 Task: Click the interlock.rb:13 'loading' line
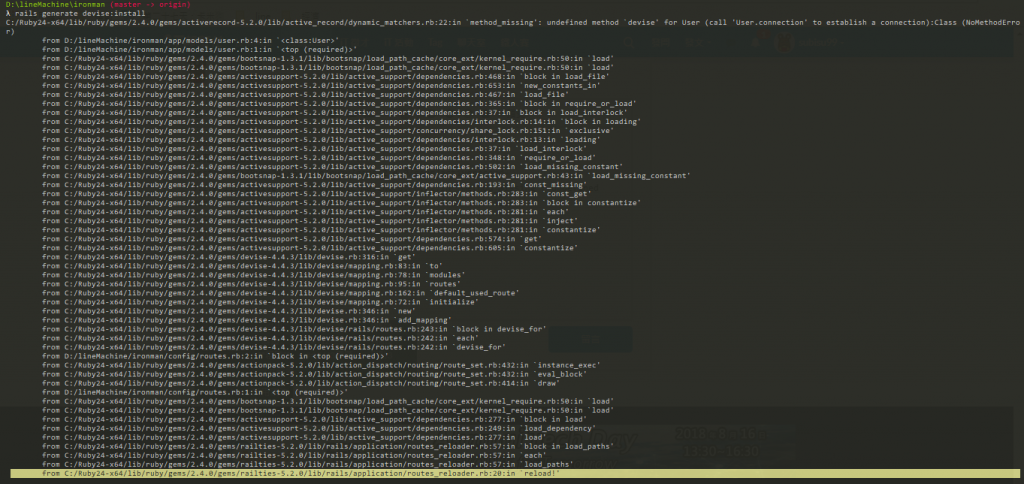click(321, 140)
